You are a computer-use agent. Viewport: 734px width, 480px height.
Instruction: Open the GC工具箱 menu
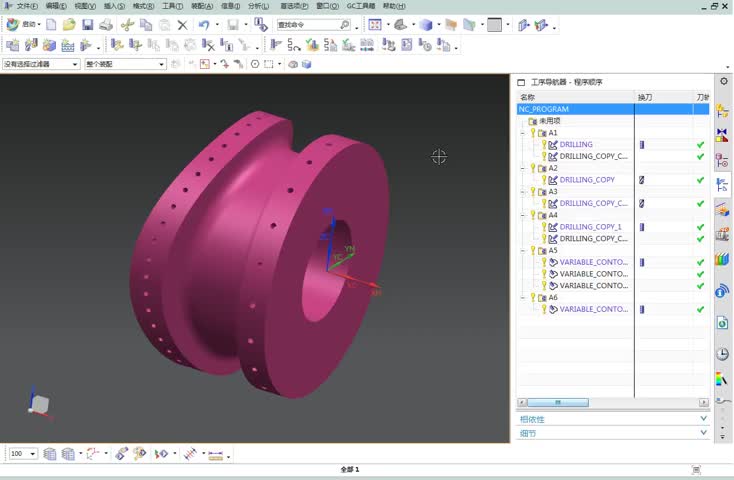click(x=359, y=6)
